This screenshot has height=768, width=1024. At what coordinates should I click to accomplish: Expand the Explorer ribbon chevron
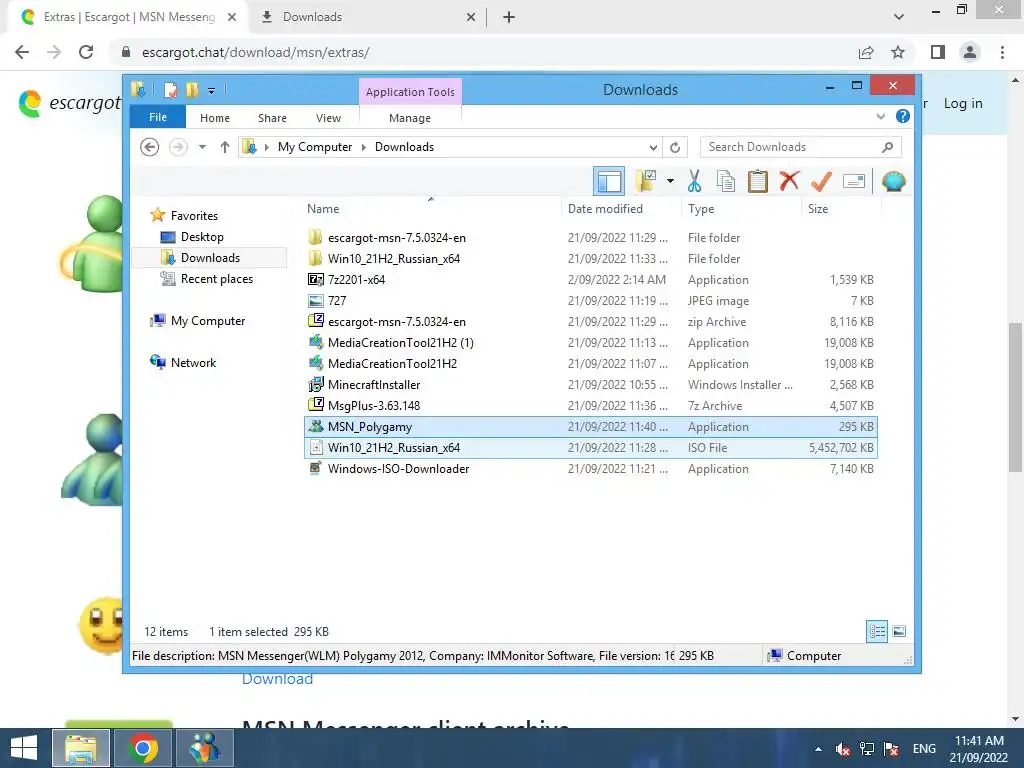(880, 117)
